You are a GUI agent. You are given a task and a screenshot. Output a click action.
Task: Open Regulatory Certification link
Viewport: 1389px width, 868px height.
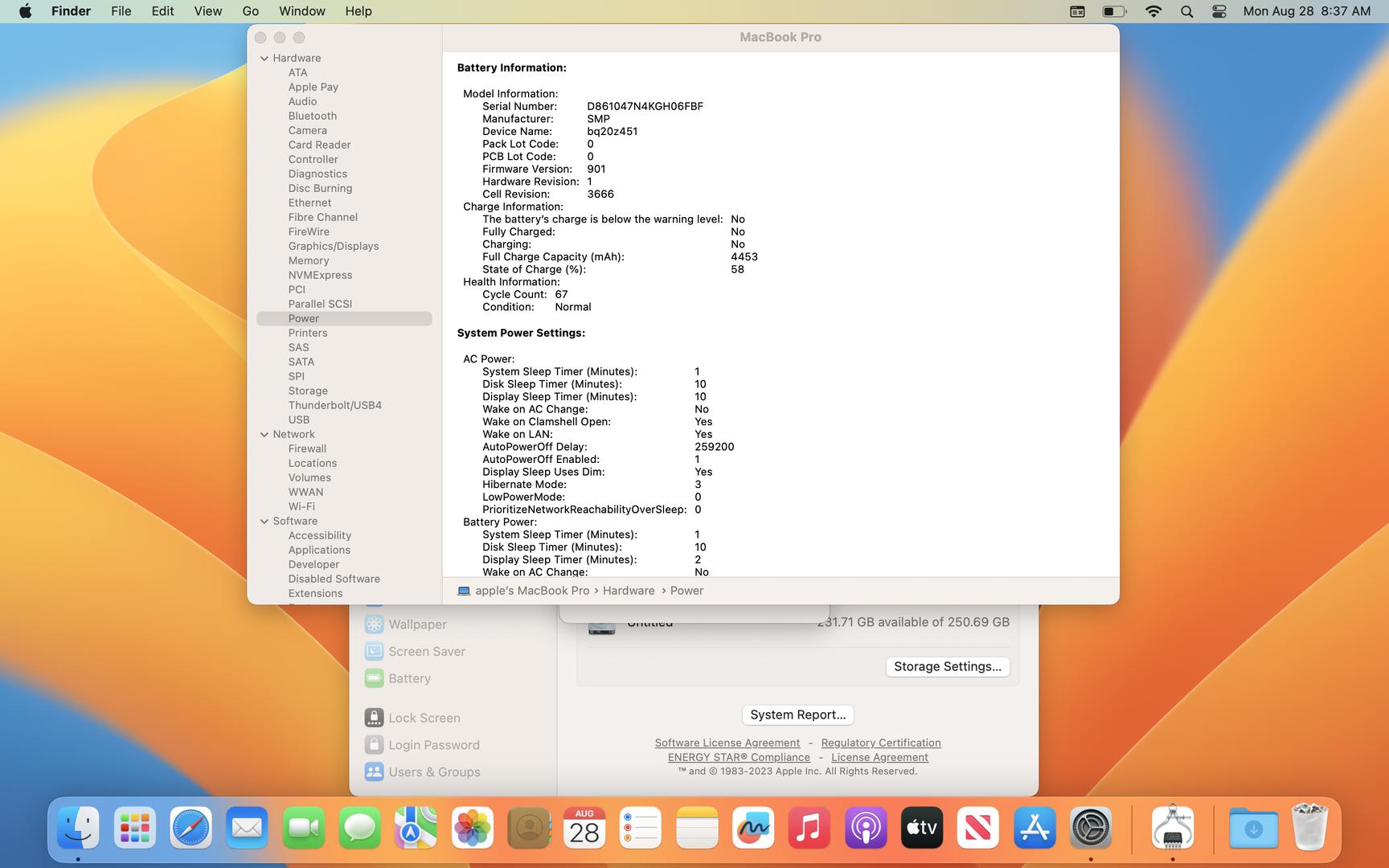tap(881, 743)
